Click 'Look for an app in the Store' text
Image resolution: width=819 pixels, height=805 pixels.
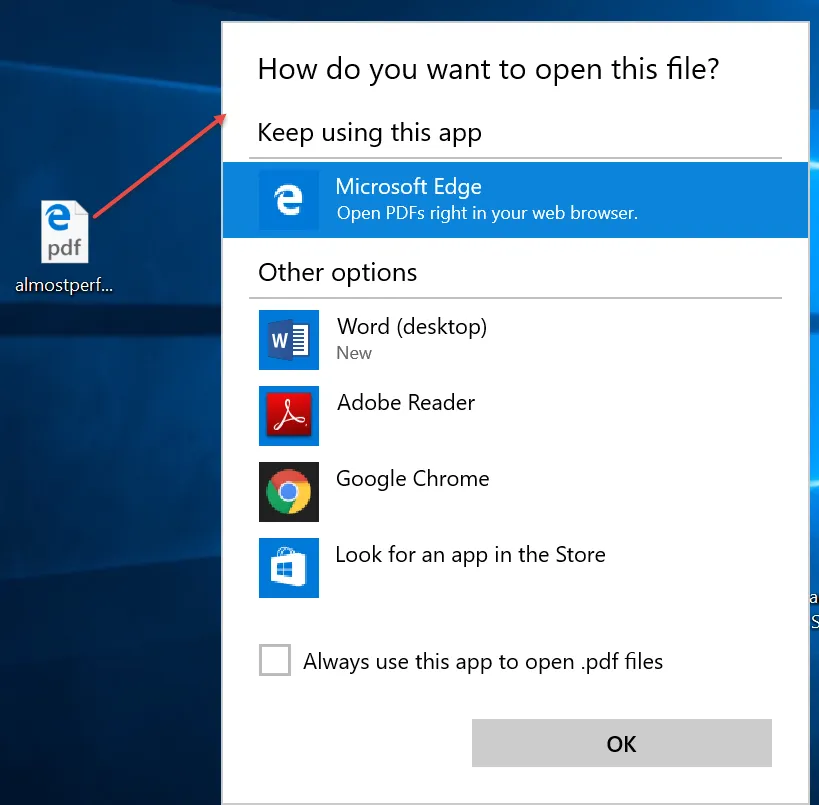[x=471, y=555]
